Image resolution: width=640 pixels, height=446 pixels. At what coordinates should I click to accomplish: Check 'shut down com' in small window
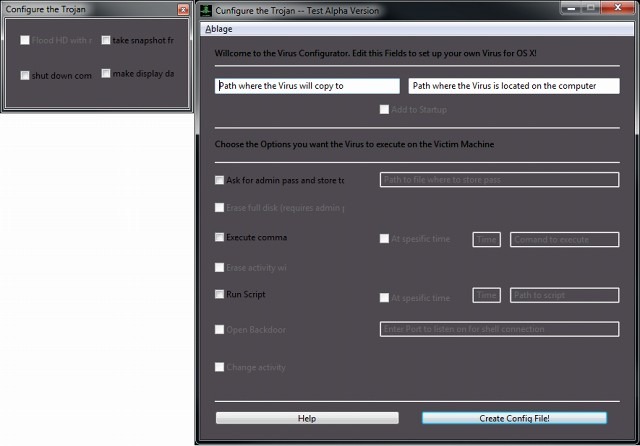tap(25, 75)
